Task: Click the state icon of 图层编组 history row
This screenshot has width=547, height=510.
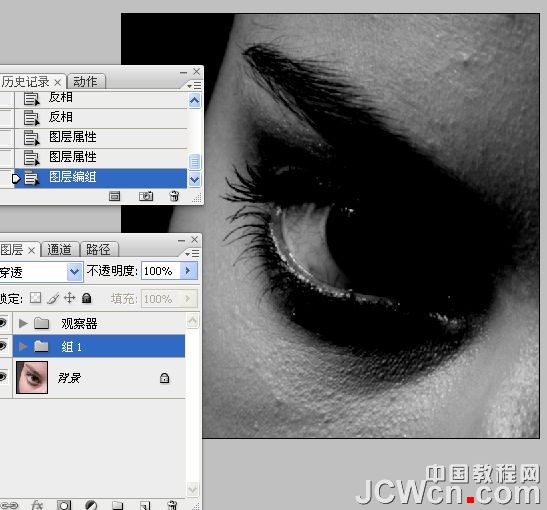Action: pos(31,178)
